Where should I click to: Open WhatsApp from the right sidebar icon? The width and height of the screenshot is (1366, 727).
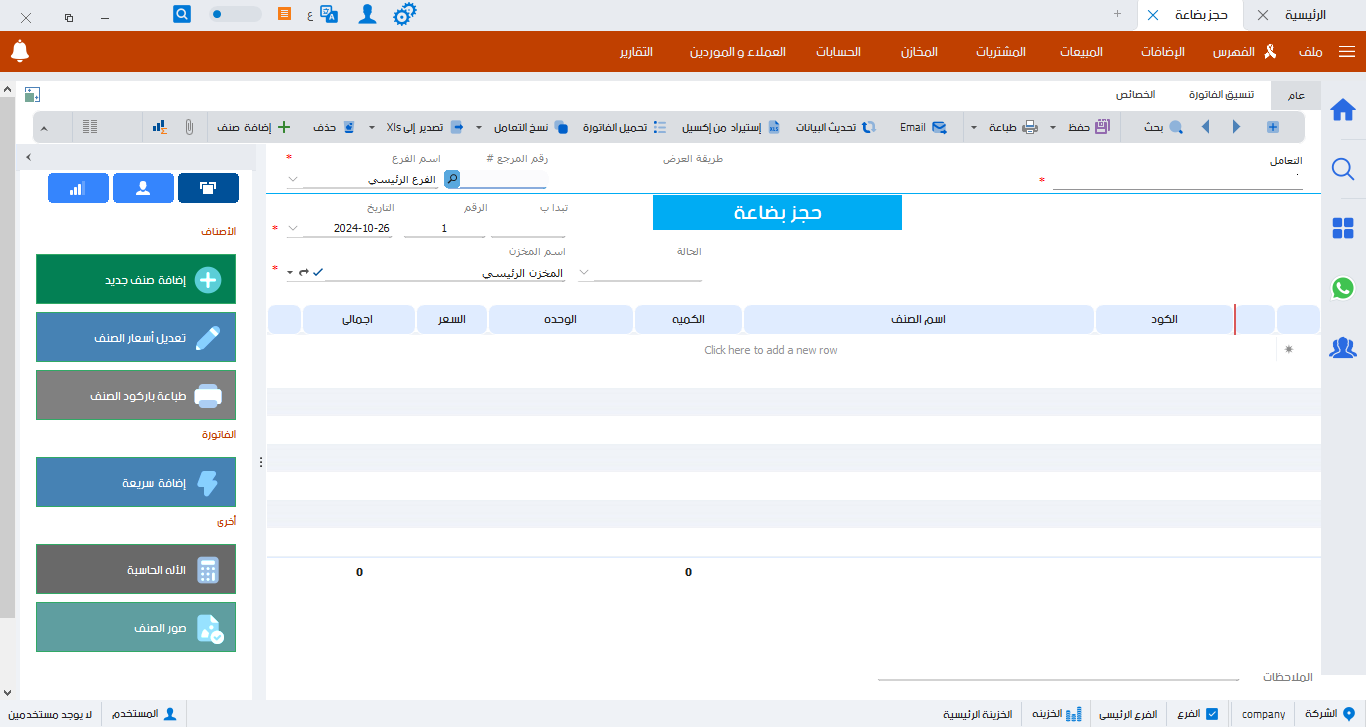coord(1343,290)
